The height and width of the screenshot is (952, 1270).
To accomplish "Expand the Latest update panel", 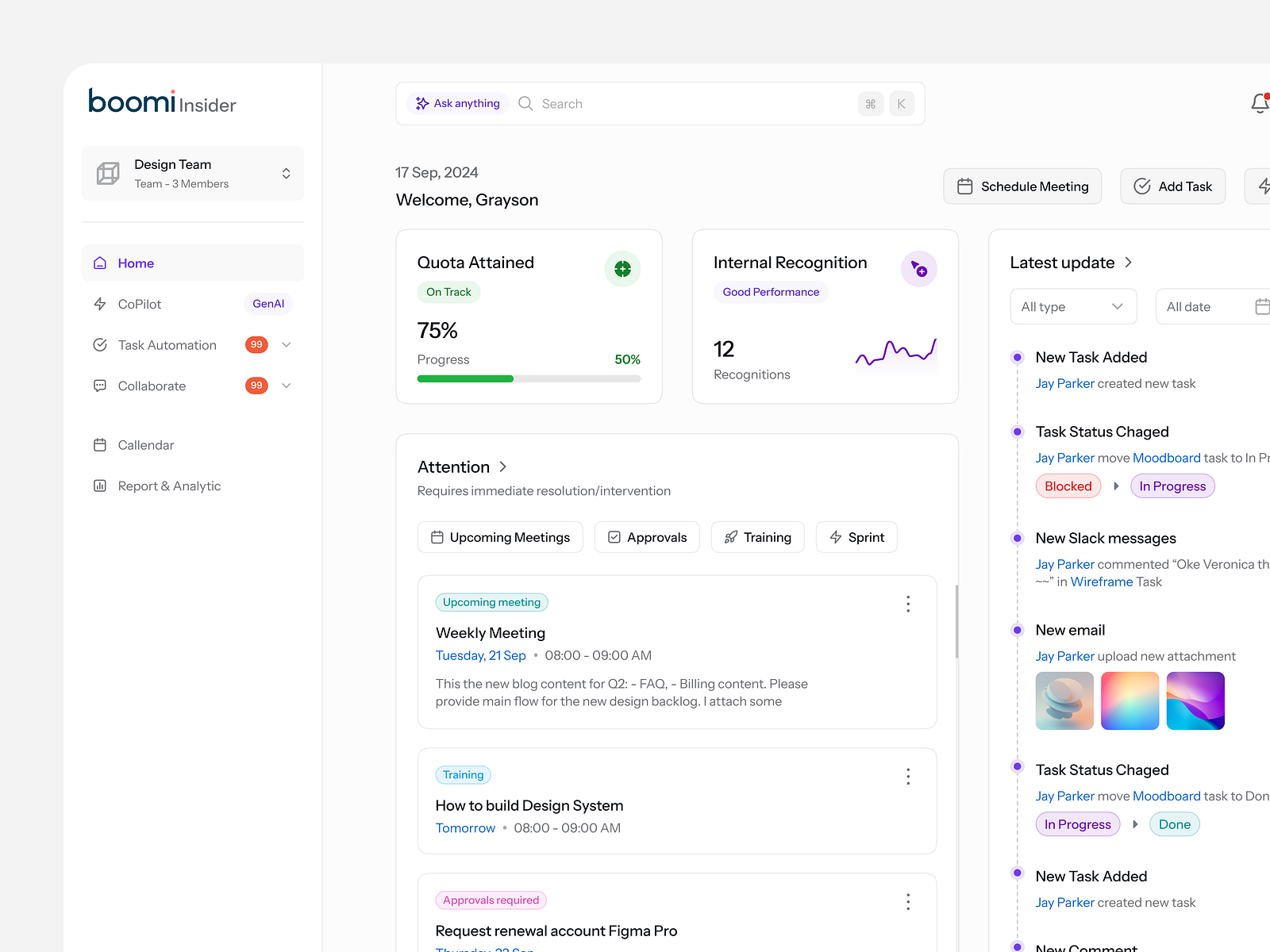I will (x=1128, y=263).
